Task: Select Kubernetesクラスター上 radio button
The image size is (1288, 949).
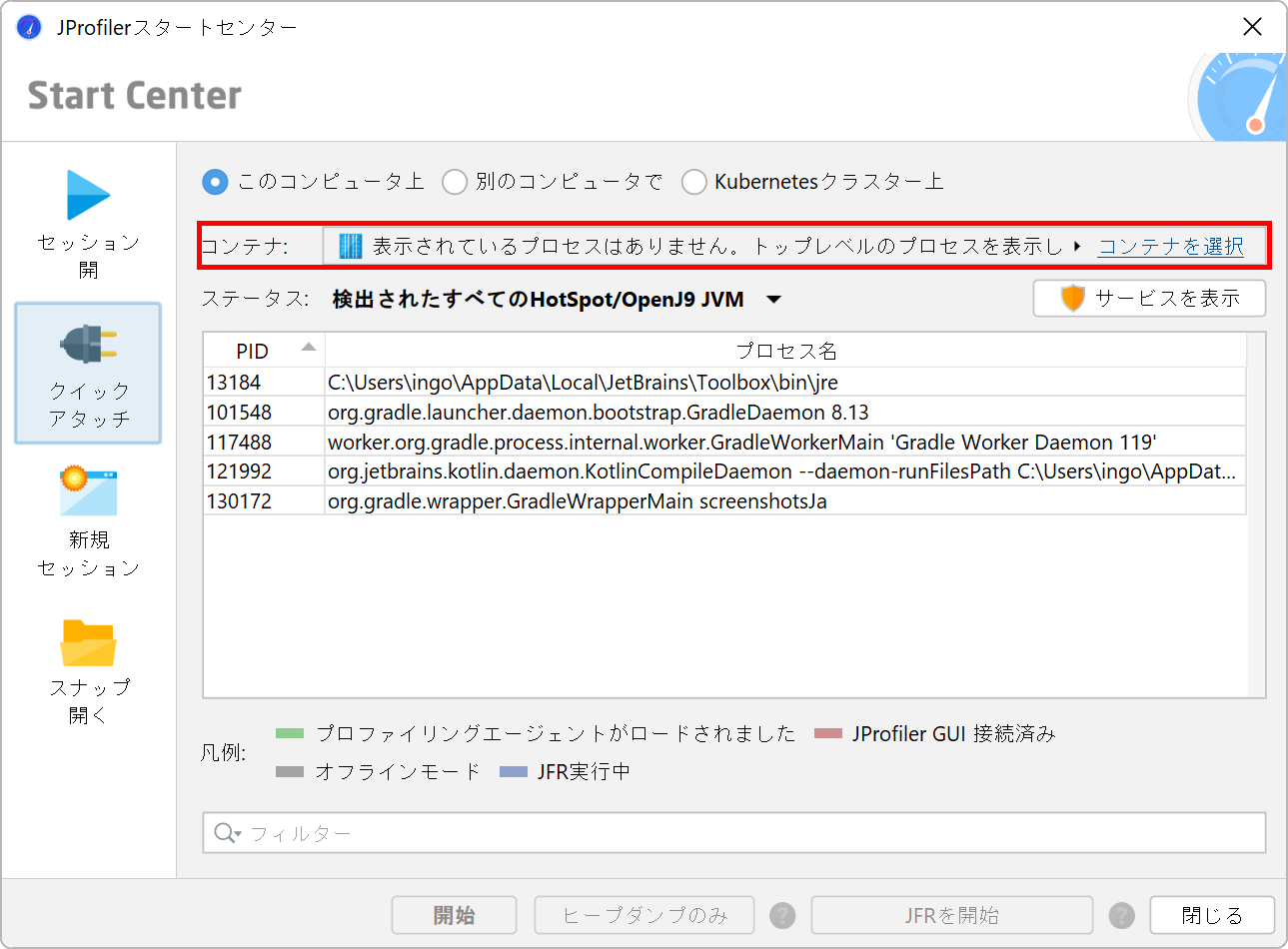Action: coord(694,182)
